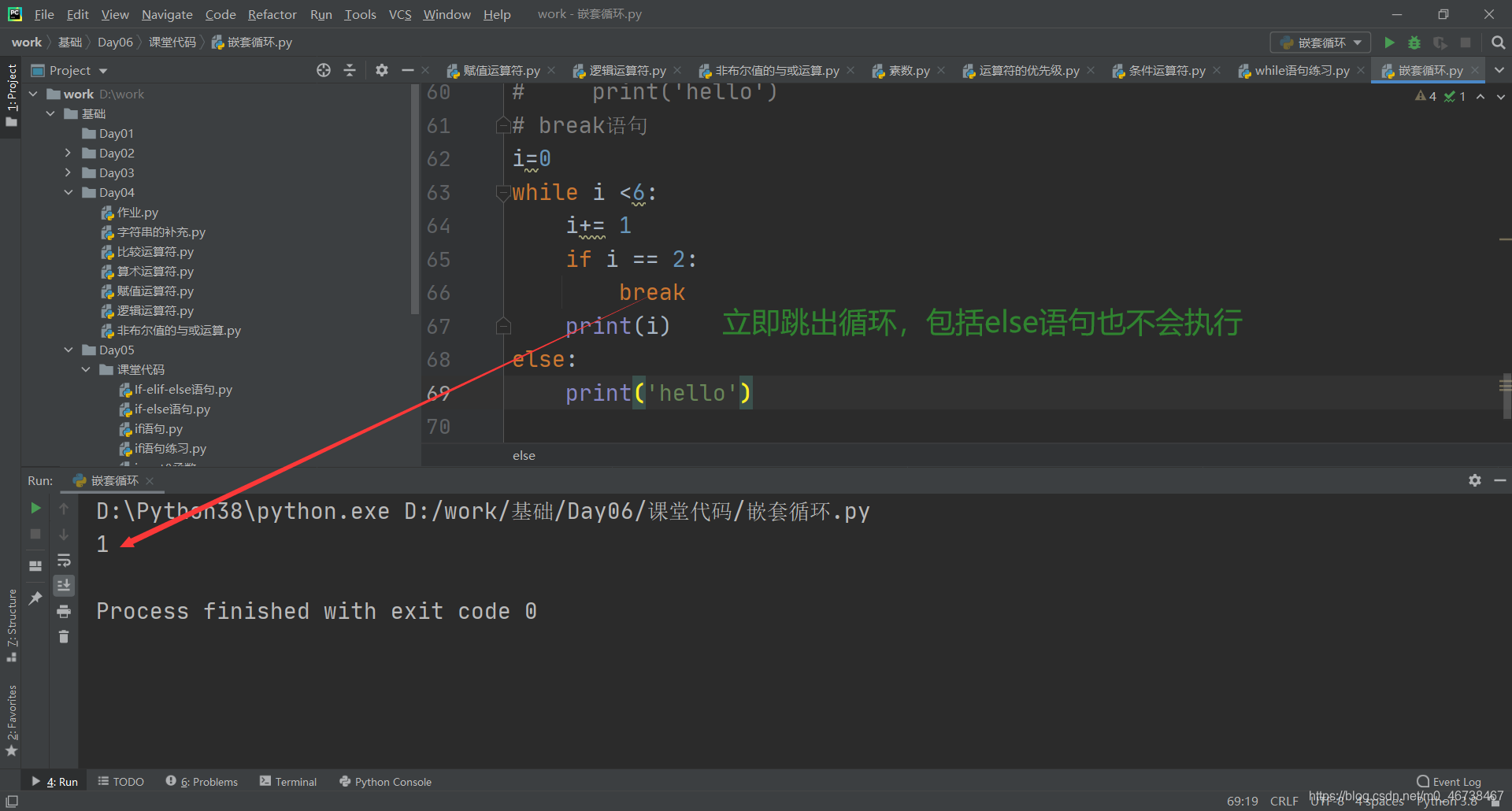Expand the Day03 folder
The height and width of the screenshot is (811, 1512).
click(x=68, y=172)
